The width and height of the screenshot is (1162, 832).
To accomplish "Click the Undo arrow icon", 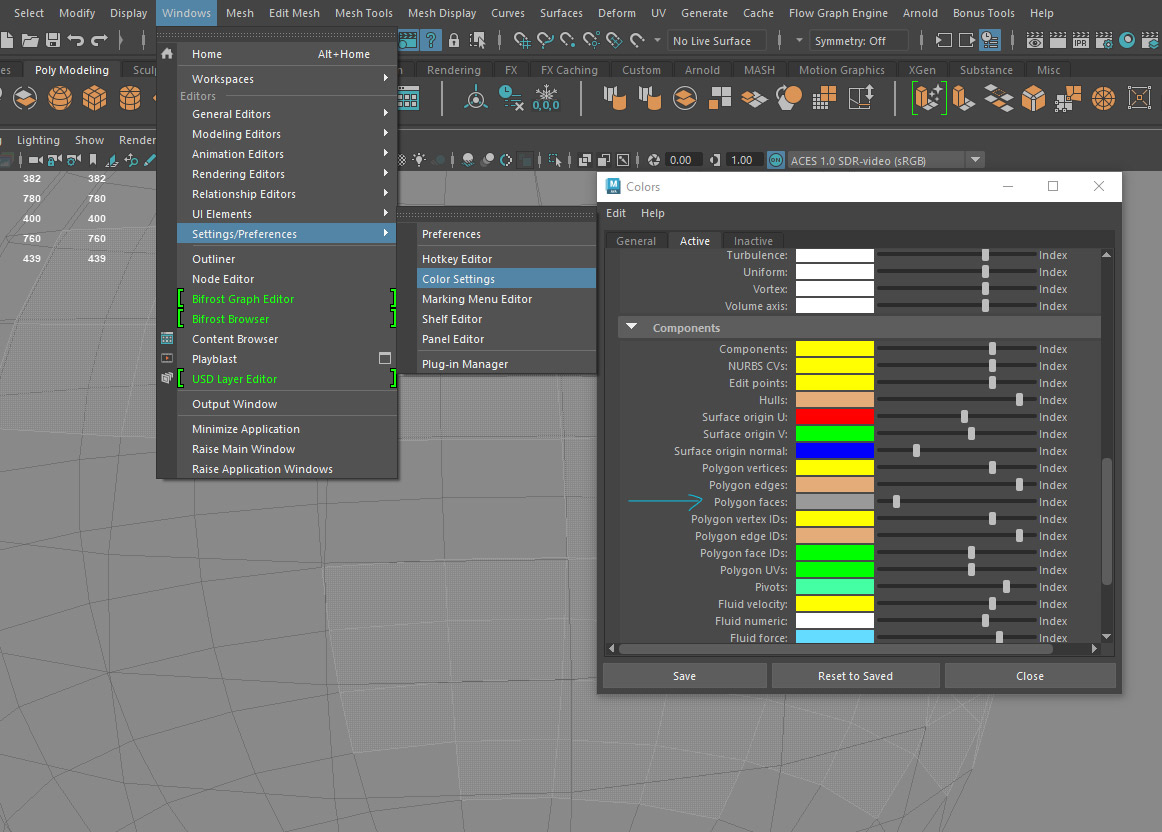I will [x=76, y=41].
